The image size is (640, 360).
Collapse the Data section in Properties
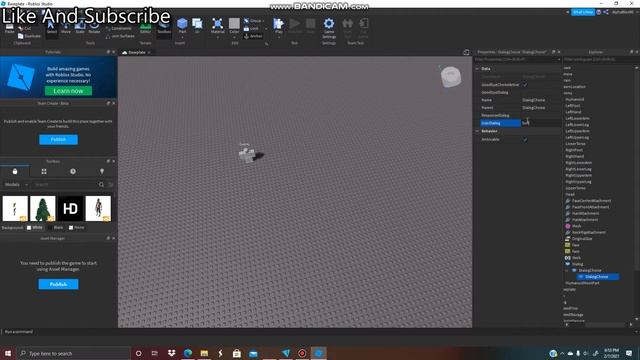pos(478,69)
